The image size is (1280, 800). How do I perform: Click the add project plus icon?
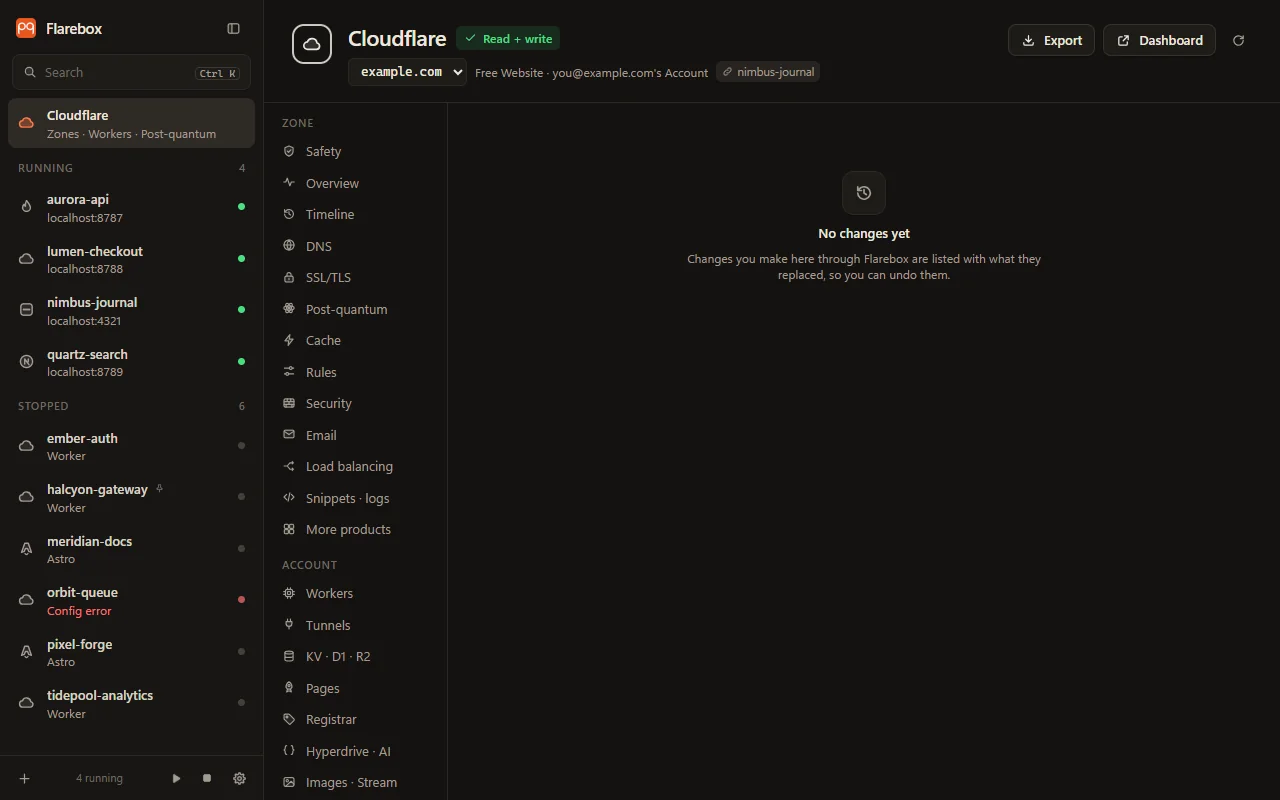click(25, 778)
